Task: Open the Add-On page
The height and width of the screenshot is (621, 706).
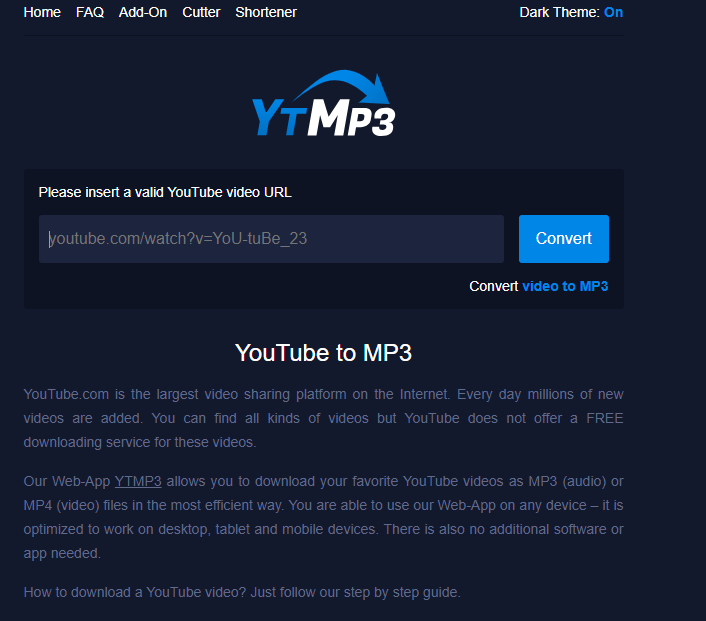Action: pos(143,12)
